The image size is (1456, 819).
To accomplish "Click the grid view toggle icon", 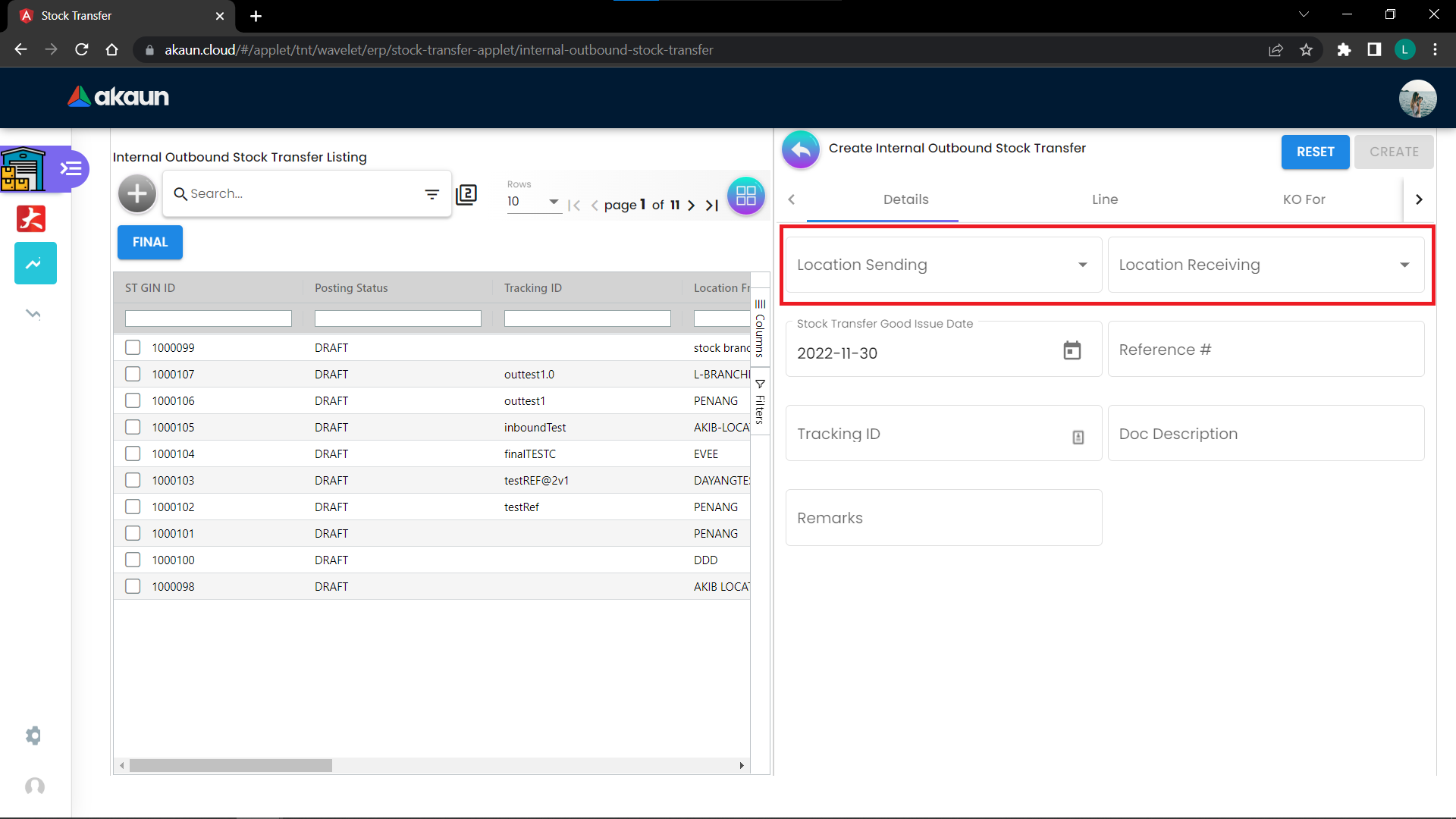I will coord(745,196).
